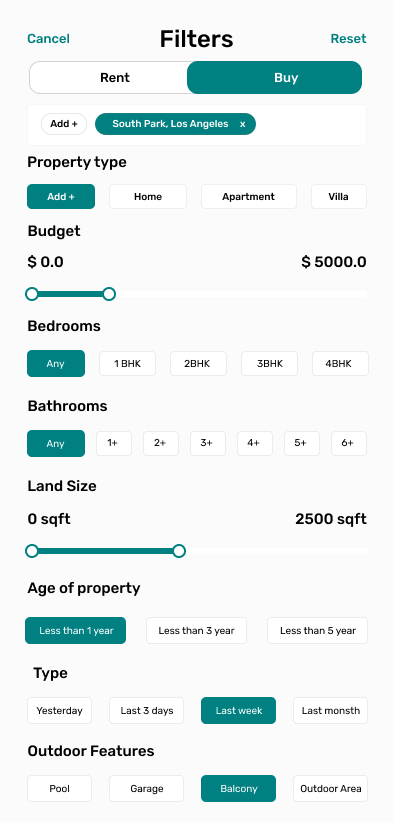Toggle the Pool outdoor feature
393x822 pixels.
coord(59,788)
